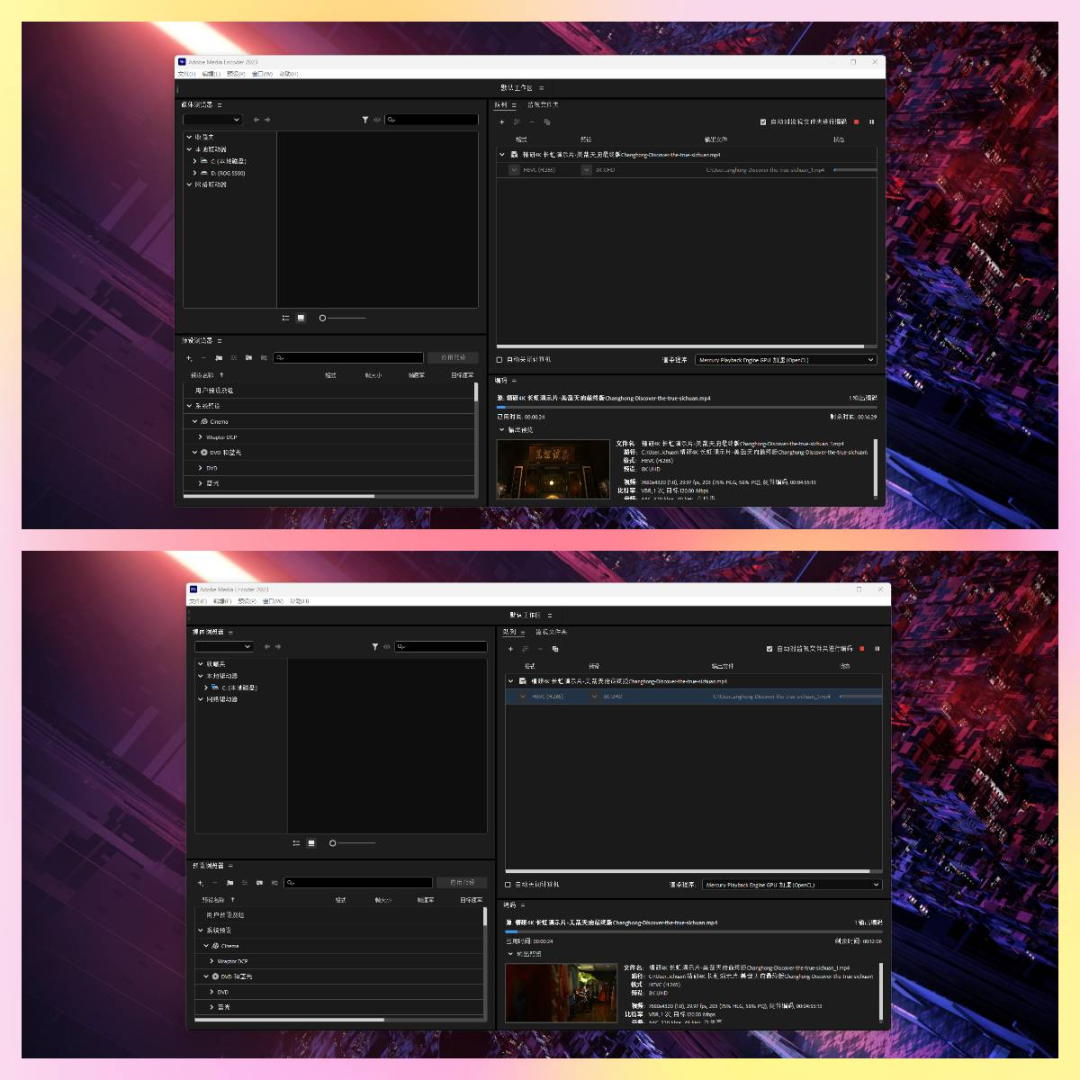Select Watch Folders tab in top window
This screenshot has height=1080, width=1080.
click(x=543, y=105)
